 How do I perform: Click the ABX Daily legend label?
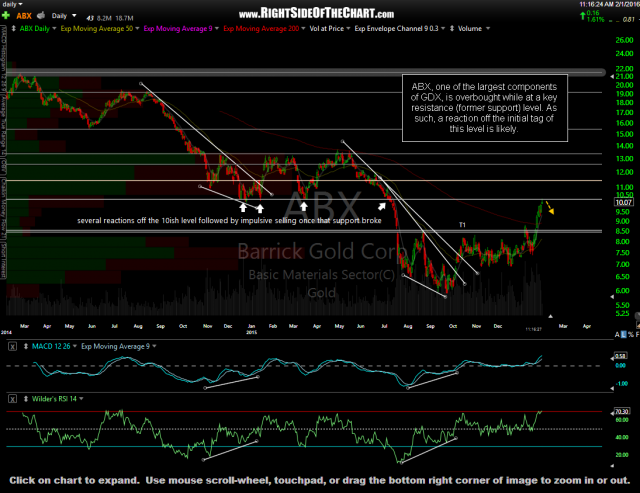pos(35,29)
